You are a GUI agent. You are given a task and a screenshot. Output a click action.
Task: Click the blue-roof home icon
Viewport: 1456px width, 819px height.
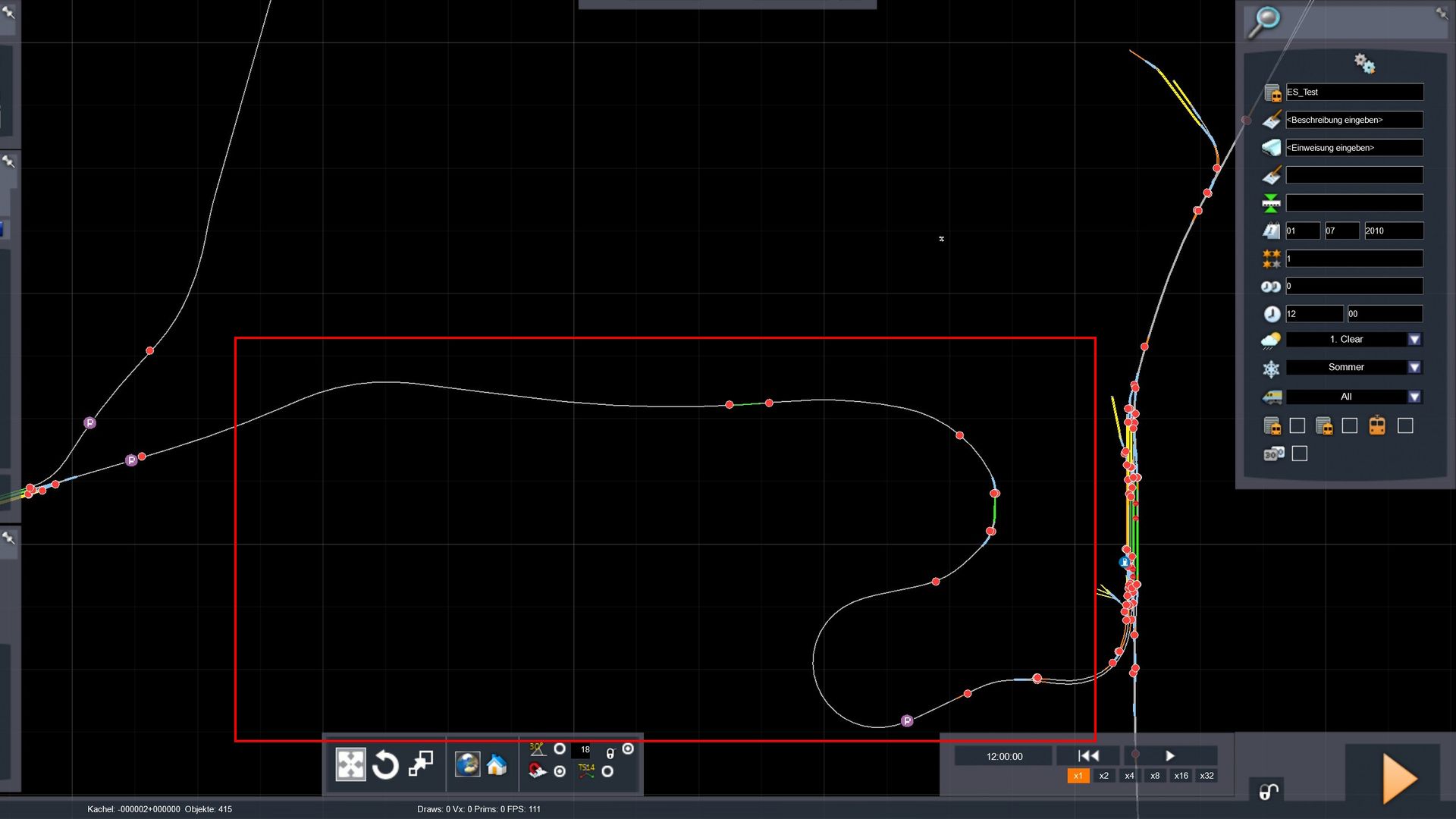(497, 764)
